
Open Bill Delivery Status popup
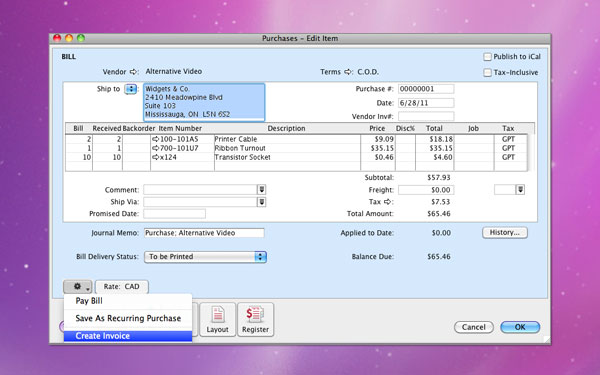pos(205,257)
